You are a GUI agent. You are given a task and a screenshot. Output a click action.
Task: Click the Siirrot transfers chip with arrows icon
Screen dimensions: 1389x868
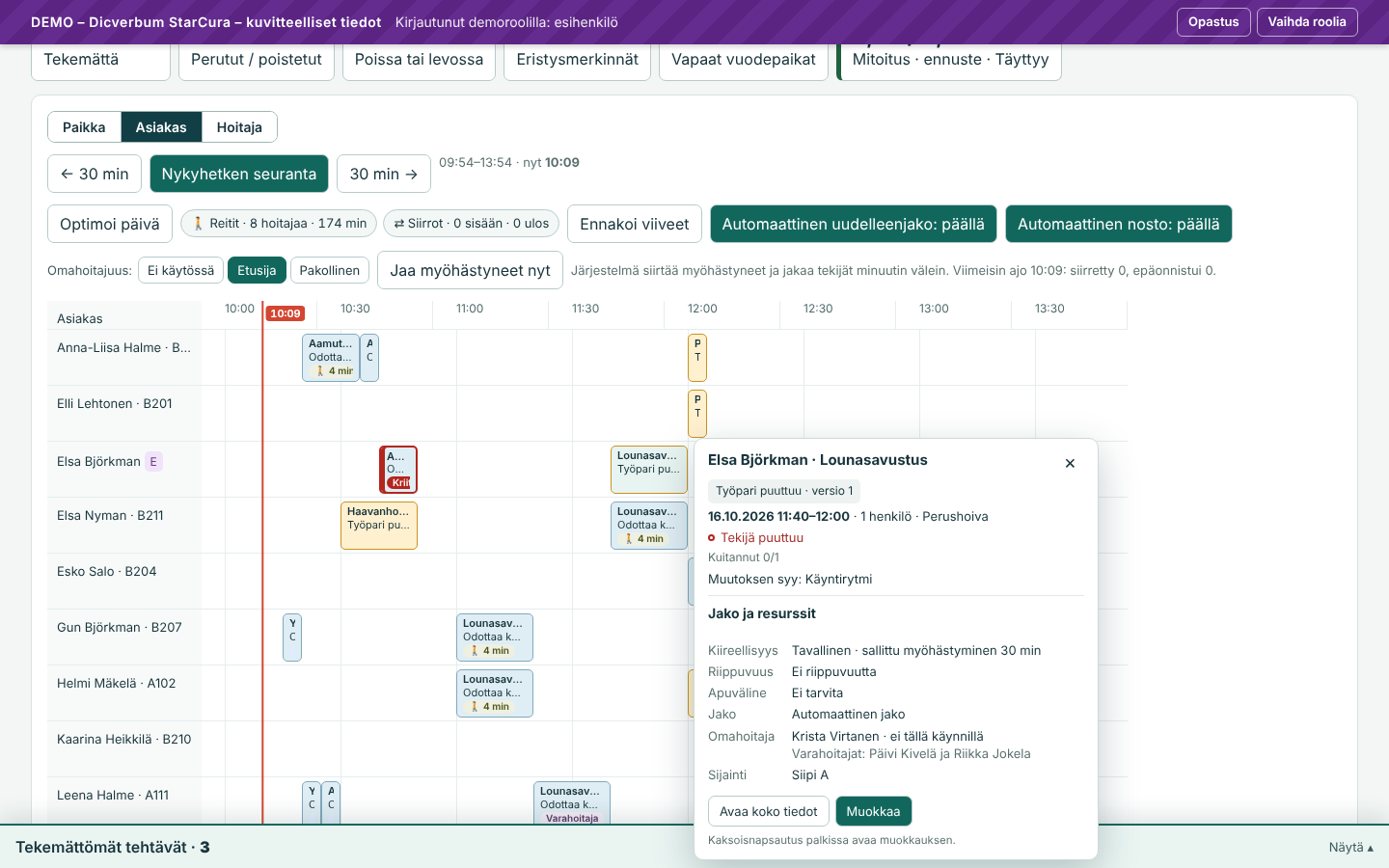[x=472, y=224]
